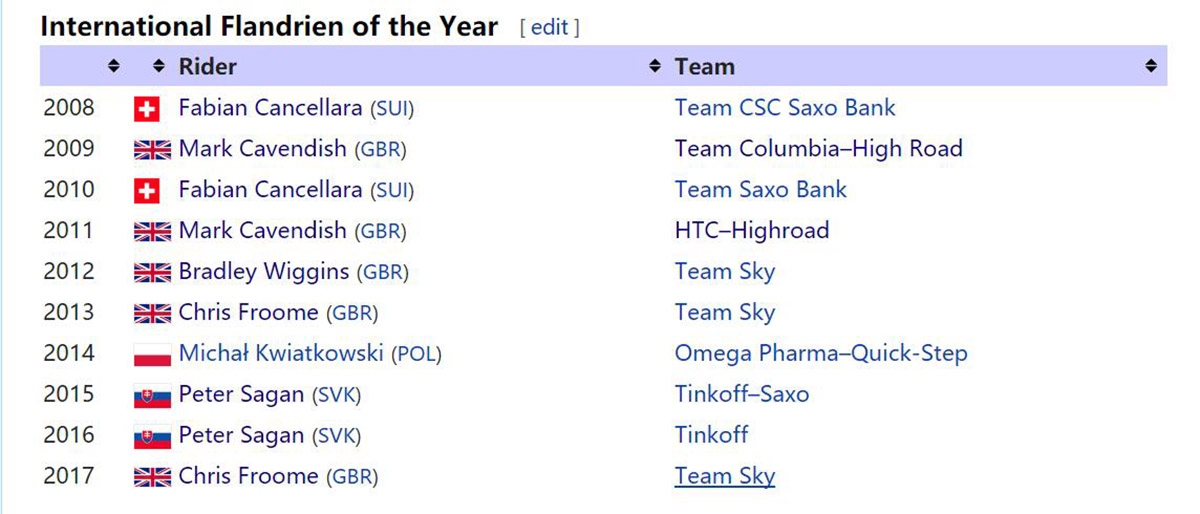
Task: Sort table by year column arrows
Action: click(x=113, y=67)
